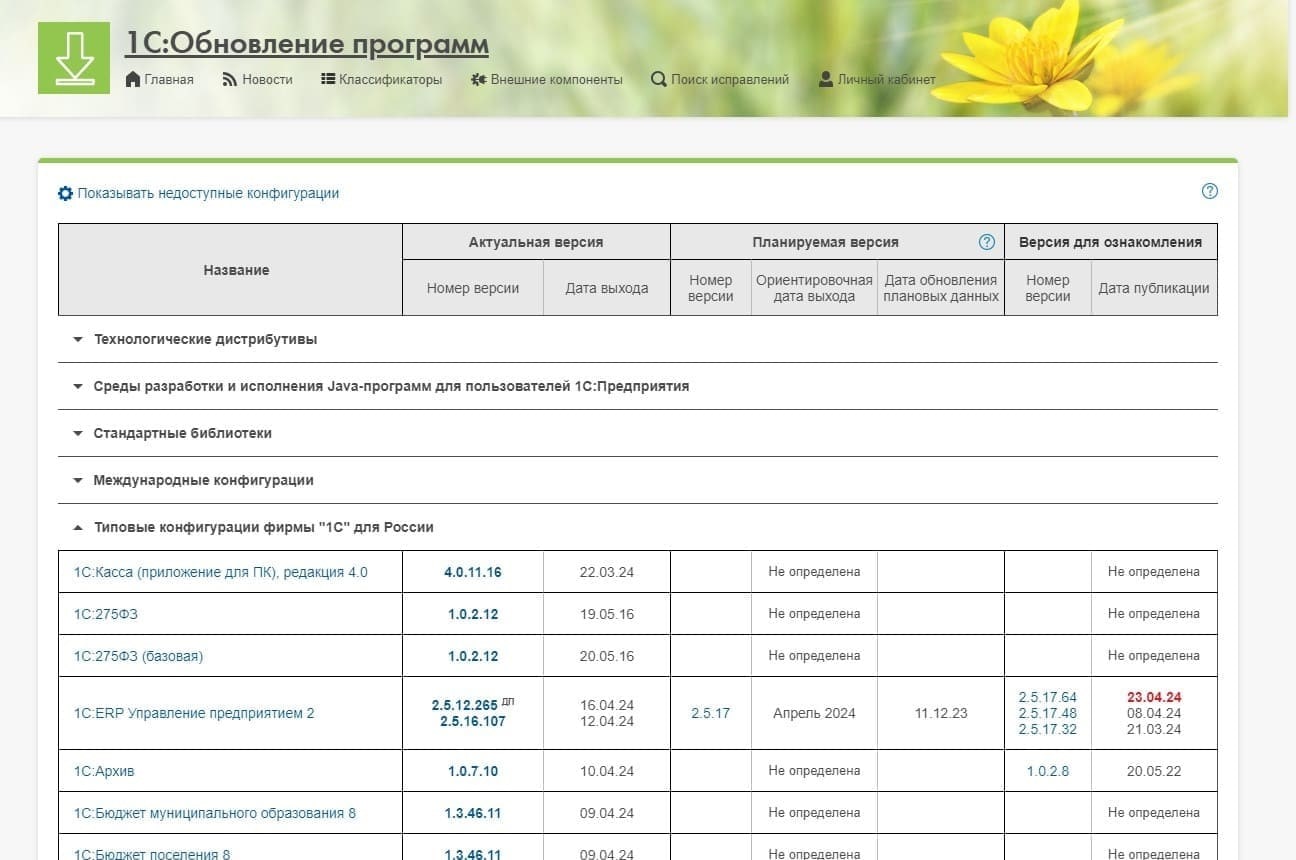The height and width of the screenshot is (860, 1296).
Task: Open preview version 1.0.2.8 link
Action: pos(1048,771)
